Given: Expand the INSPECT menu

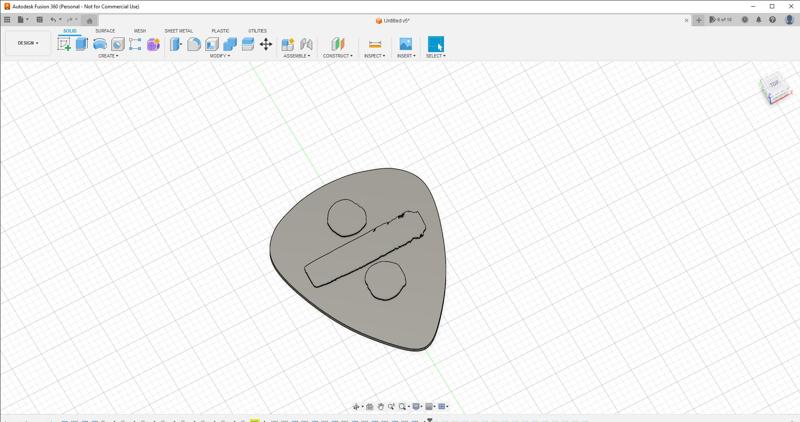Looking at the screenshot, I should (374, 56).
